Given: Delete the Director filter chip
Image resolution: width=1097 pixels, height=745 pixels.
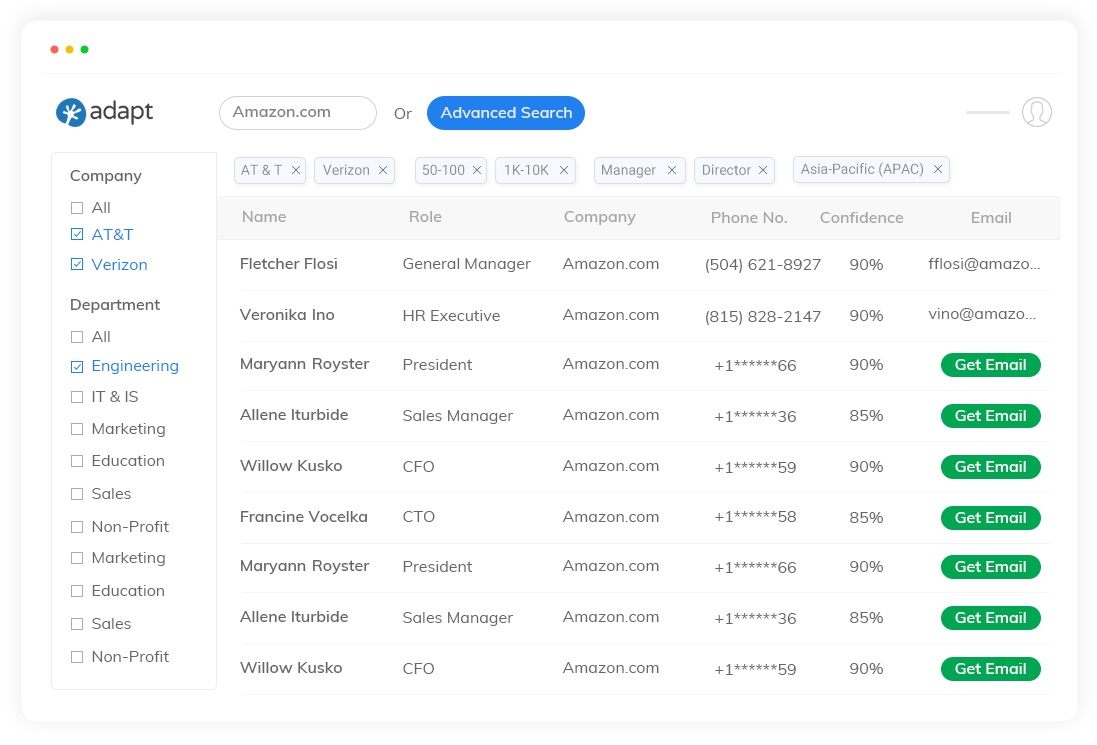Looking at the screenshot, I should (763, 171).
